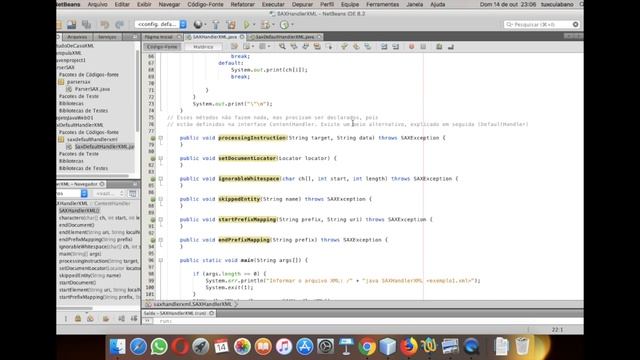This screenshot has height=360, width=640.
Task: Switch to the Serviços panel tab
Action: (x=107, y=37)
